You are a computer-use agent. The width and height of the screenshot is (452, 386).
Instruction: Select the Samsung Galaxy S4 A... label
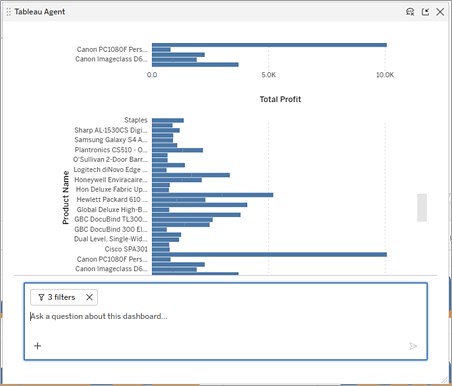[111, 140]
